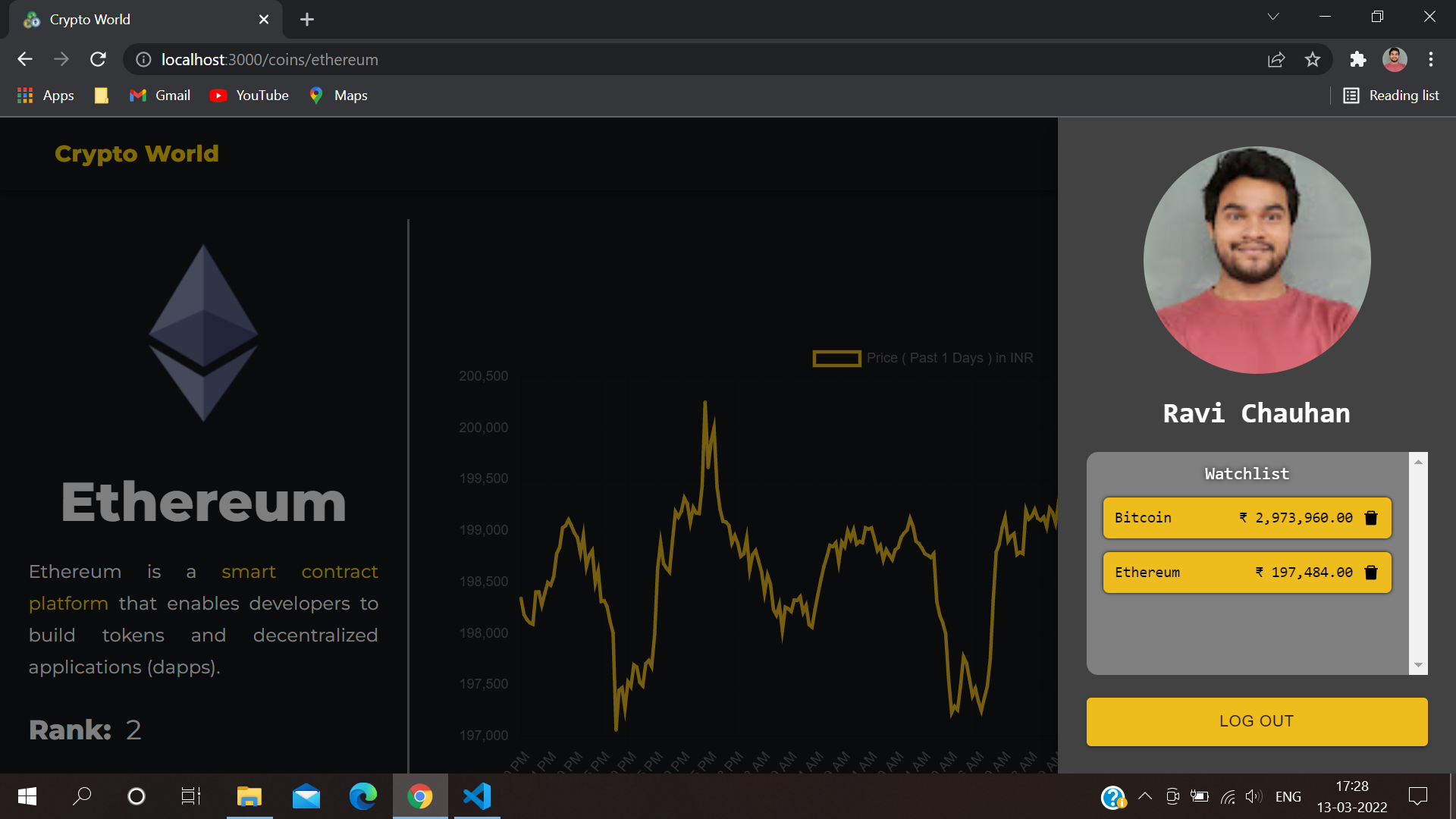
Task: Open Visual Studio Code from taskbar
Action: tap(477, 796)
